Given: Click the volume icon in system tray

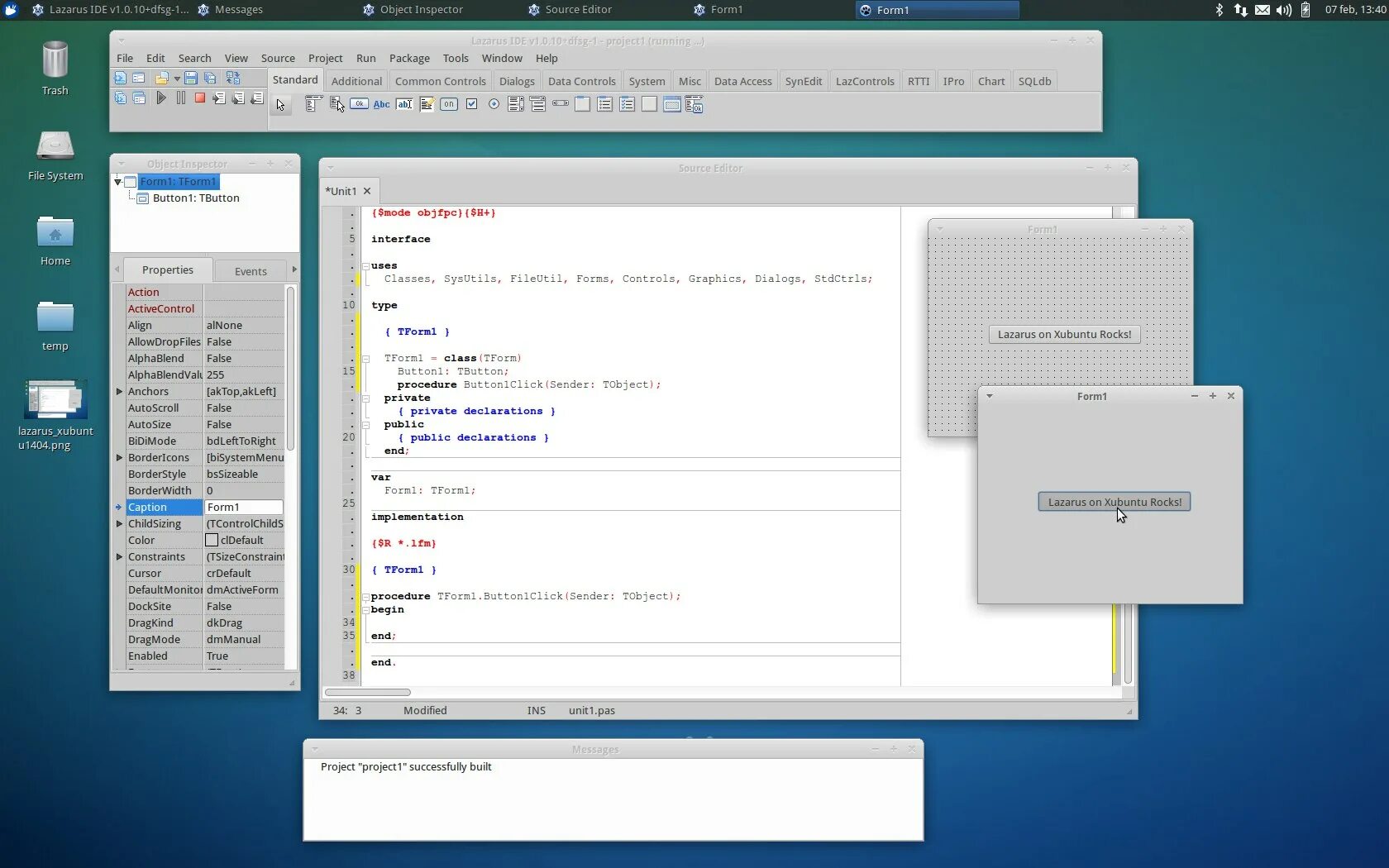Looking at the screenshot, I should (x=1283, y=10).
